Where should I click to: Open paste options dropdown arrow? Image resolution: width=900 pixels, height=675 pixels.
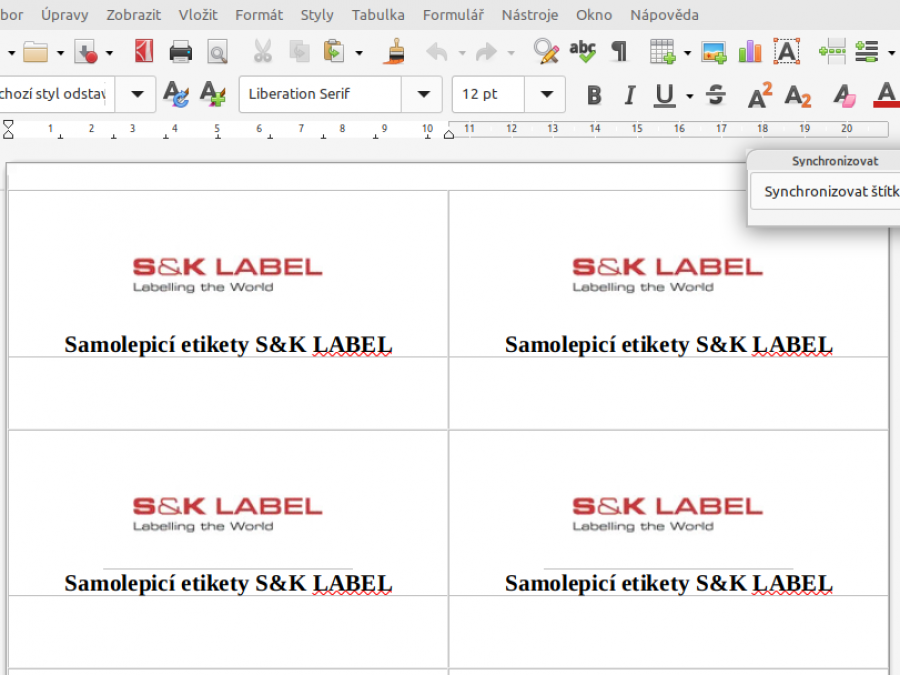point(359,53)
